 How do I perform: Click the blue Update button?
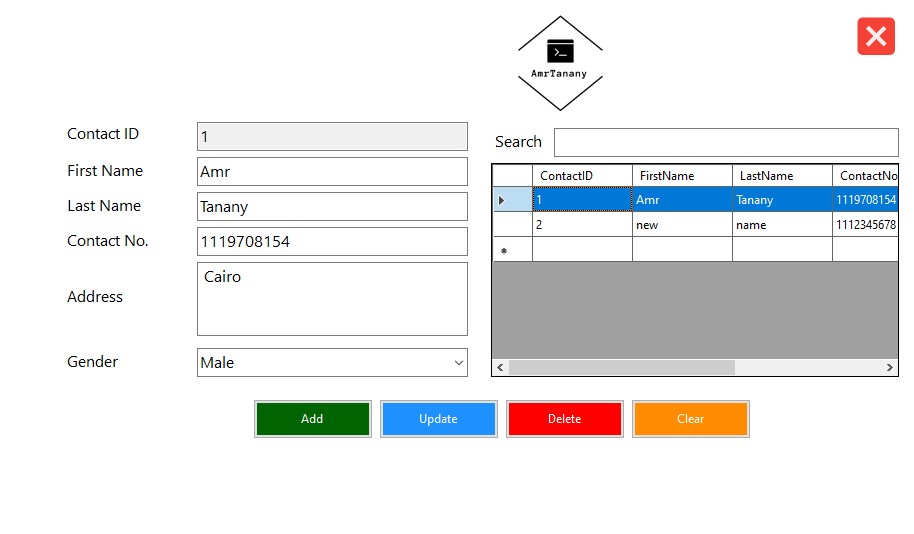(x=438, y=419)
